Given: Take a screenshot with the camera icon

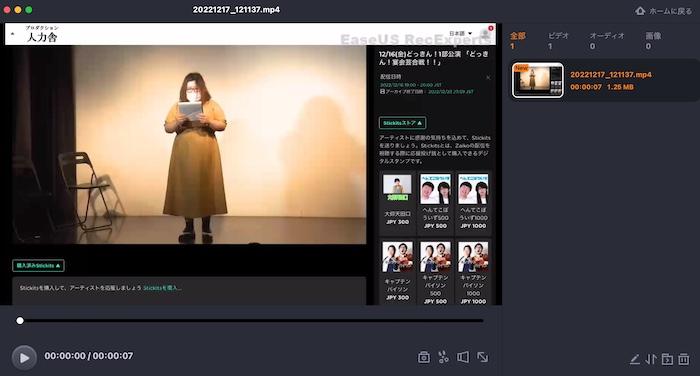Looking at the screenshot, I should (x=424, y=357).
